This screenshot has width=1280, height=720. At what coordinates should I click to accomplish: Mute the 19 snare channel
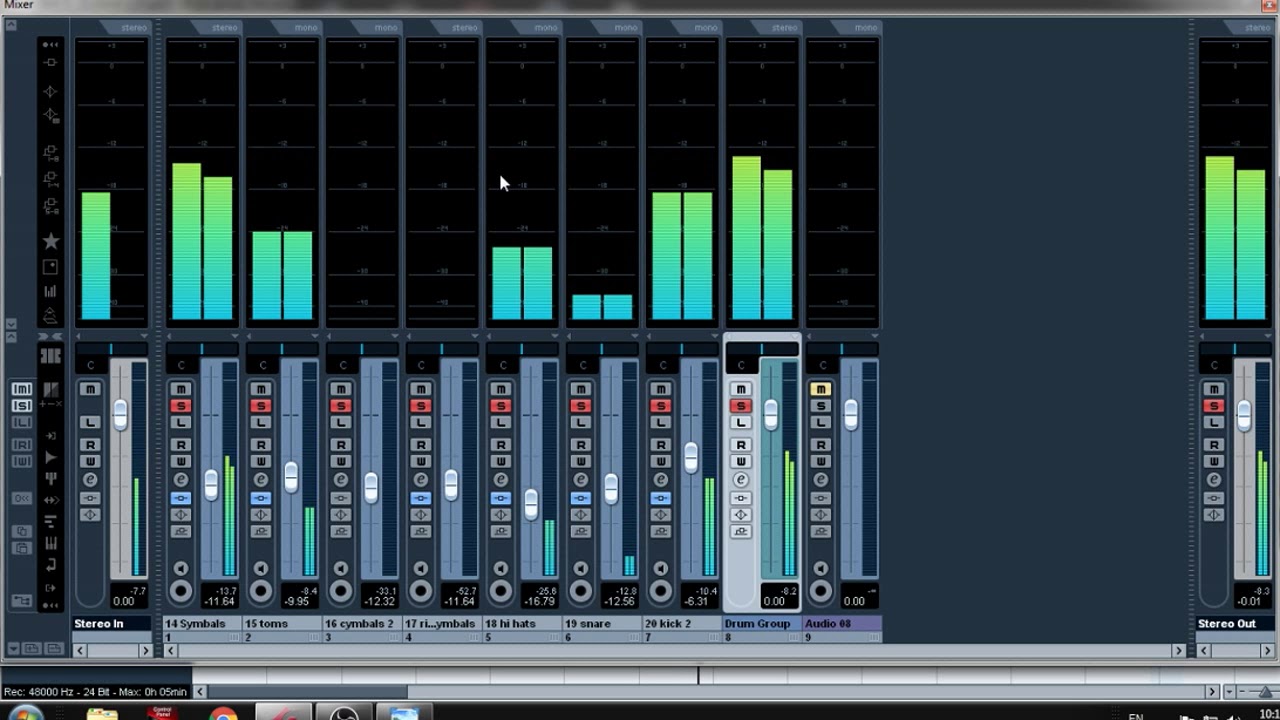click(x=580, y=389)
